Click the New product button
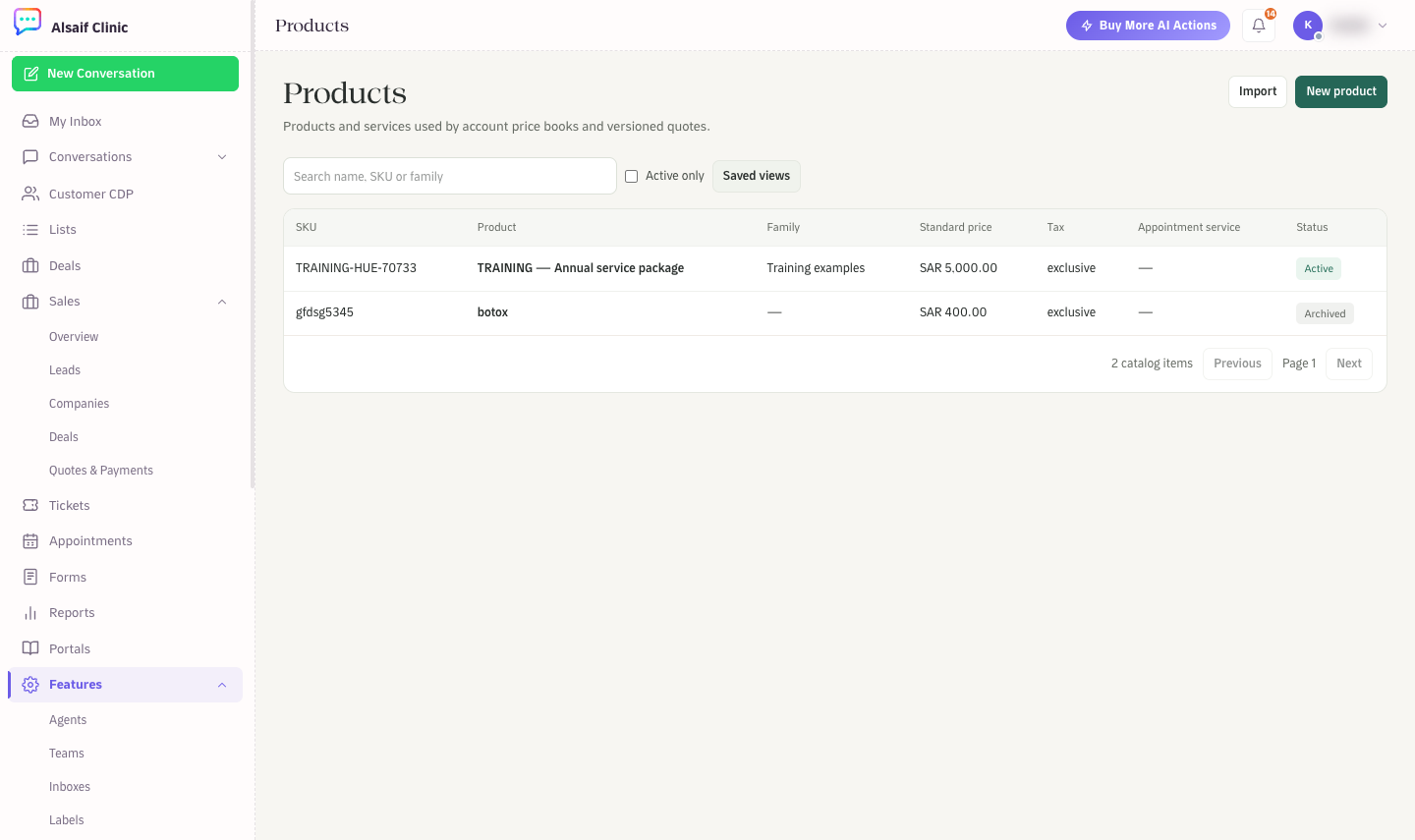 click(x=1341, y=91)
